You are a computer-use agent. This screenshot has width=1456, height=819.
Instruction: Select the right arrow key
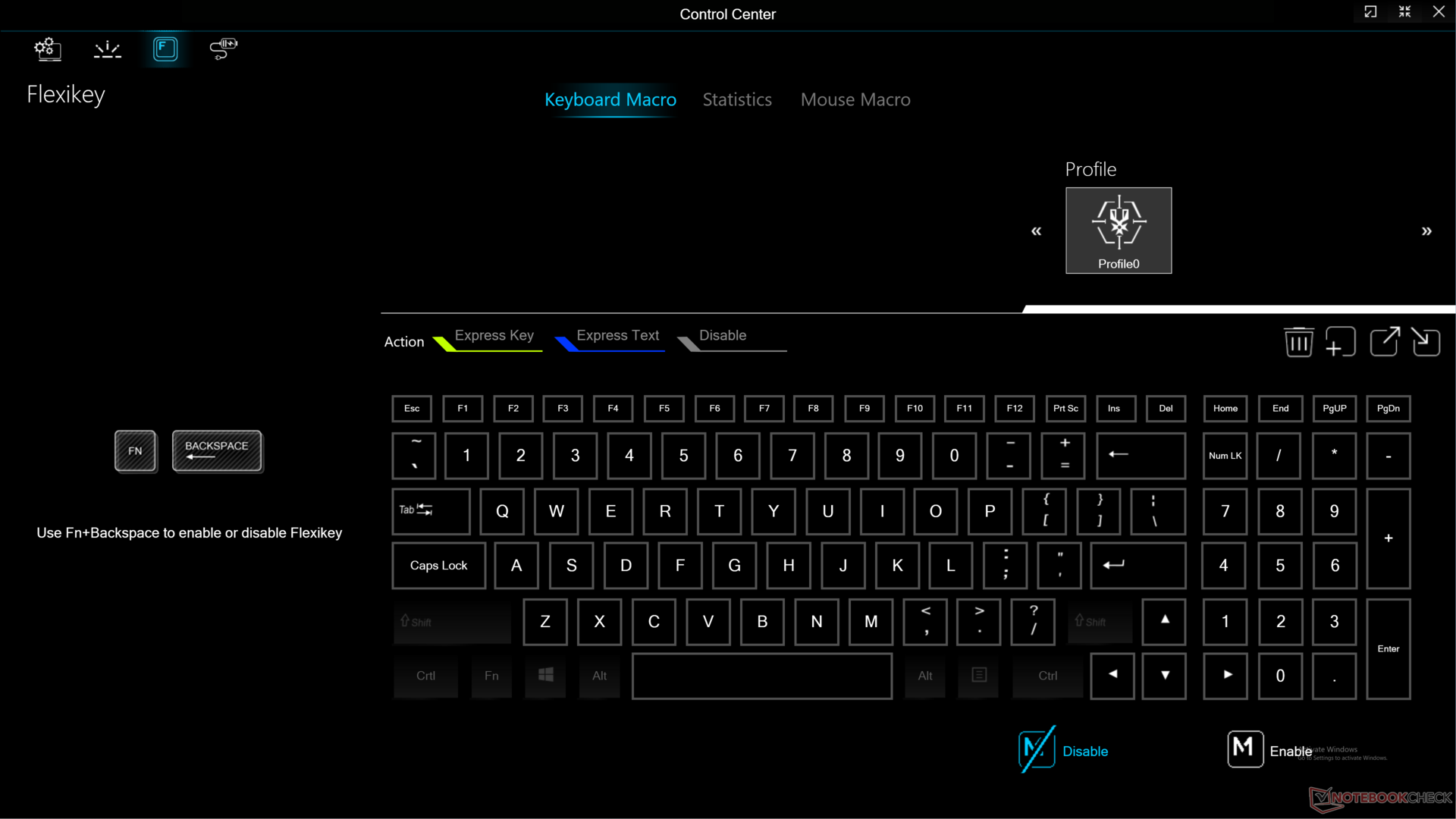[1225, 676]
